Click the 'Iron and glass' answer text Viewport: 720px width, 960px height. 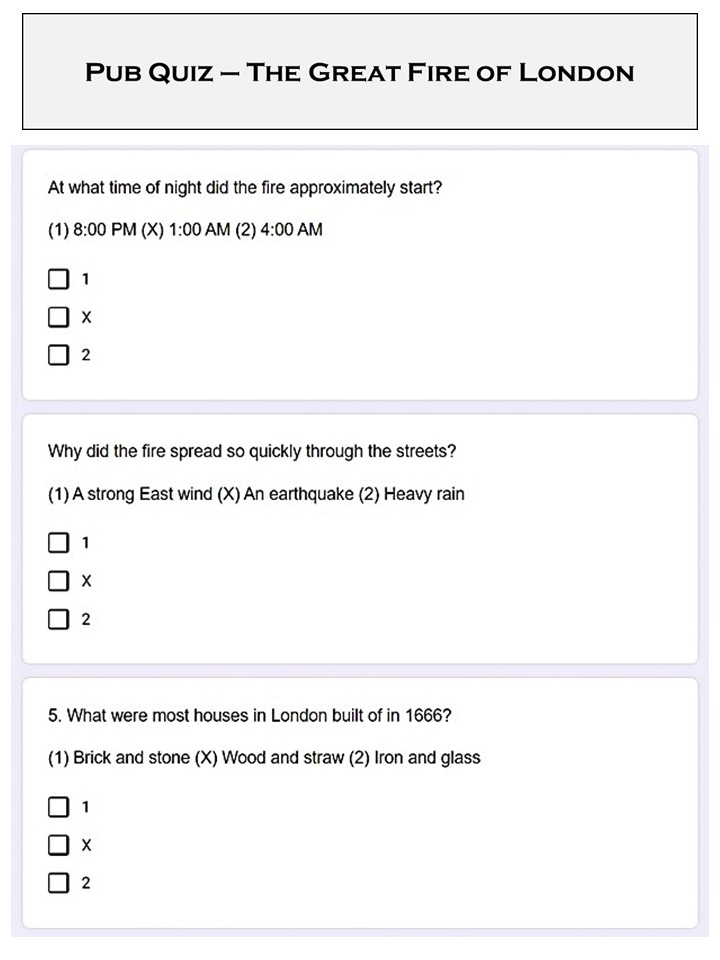pos(427,758)
